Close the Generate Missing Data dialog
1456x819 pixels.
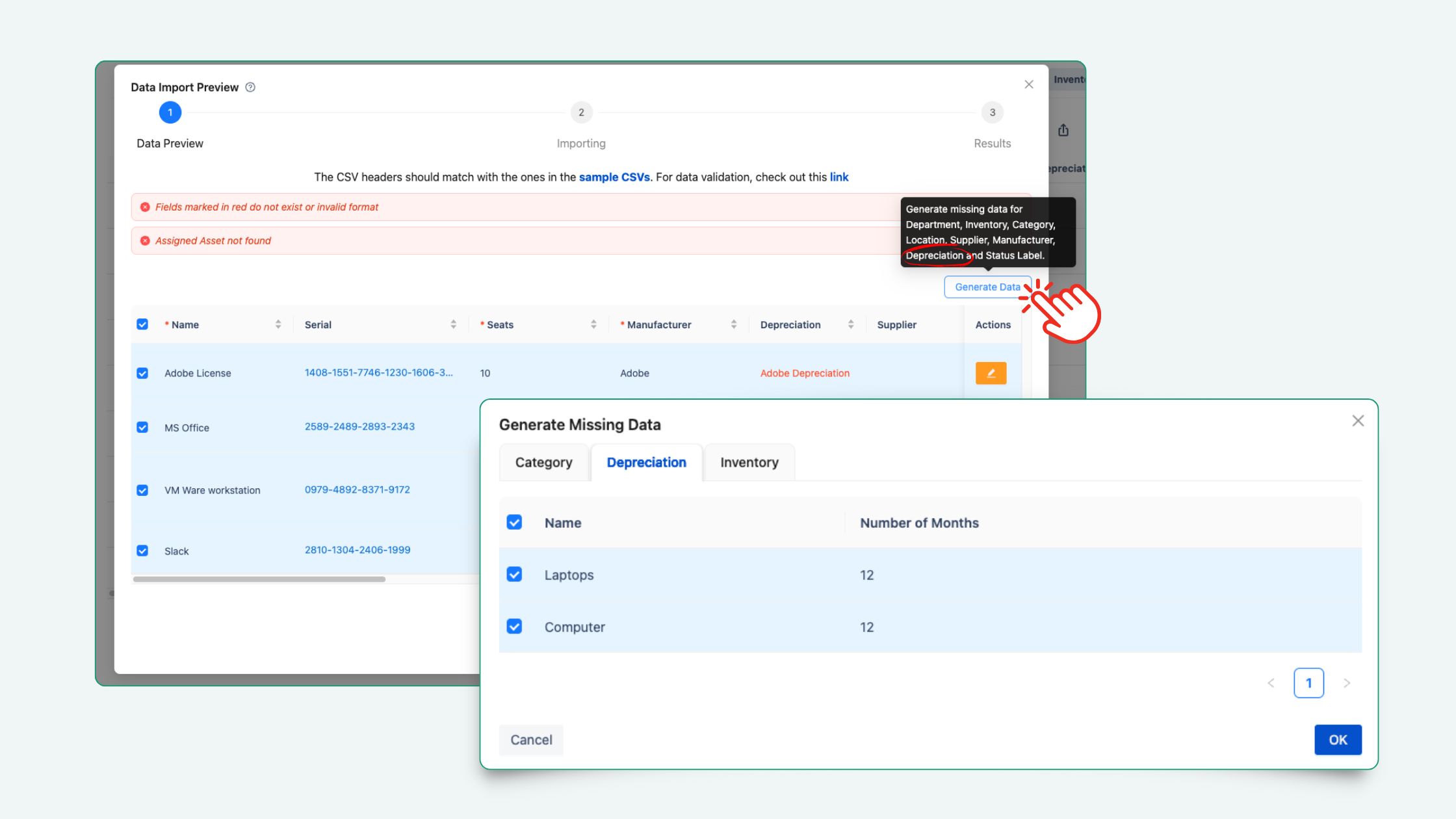[1358, 421]
